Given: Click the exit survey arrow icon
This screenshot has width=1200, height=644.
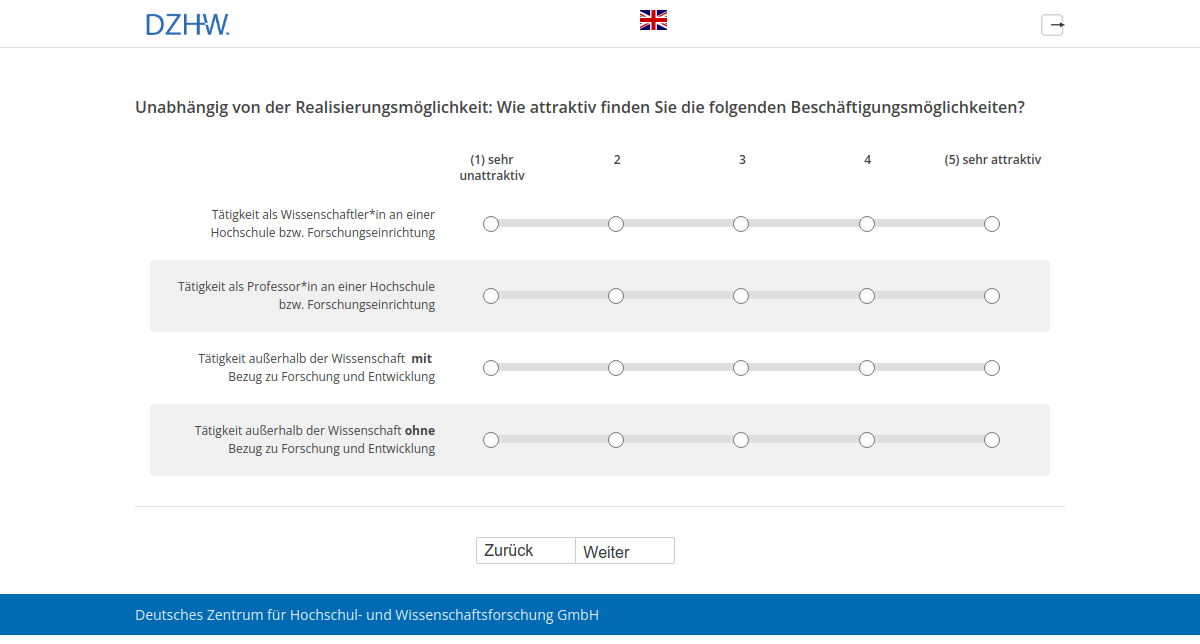Looking at the screenshot, I should (x=1053, y=24).
